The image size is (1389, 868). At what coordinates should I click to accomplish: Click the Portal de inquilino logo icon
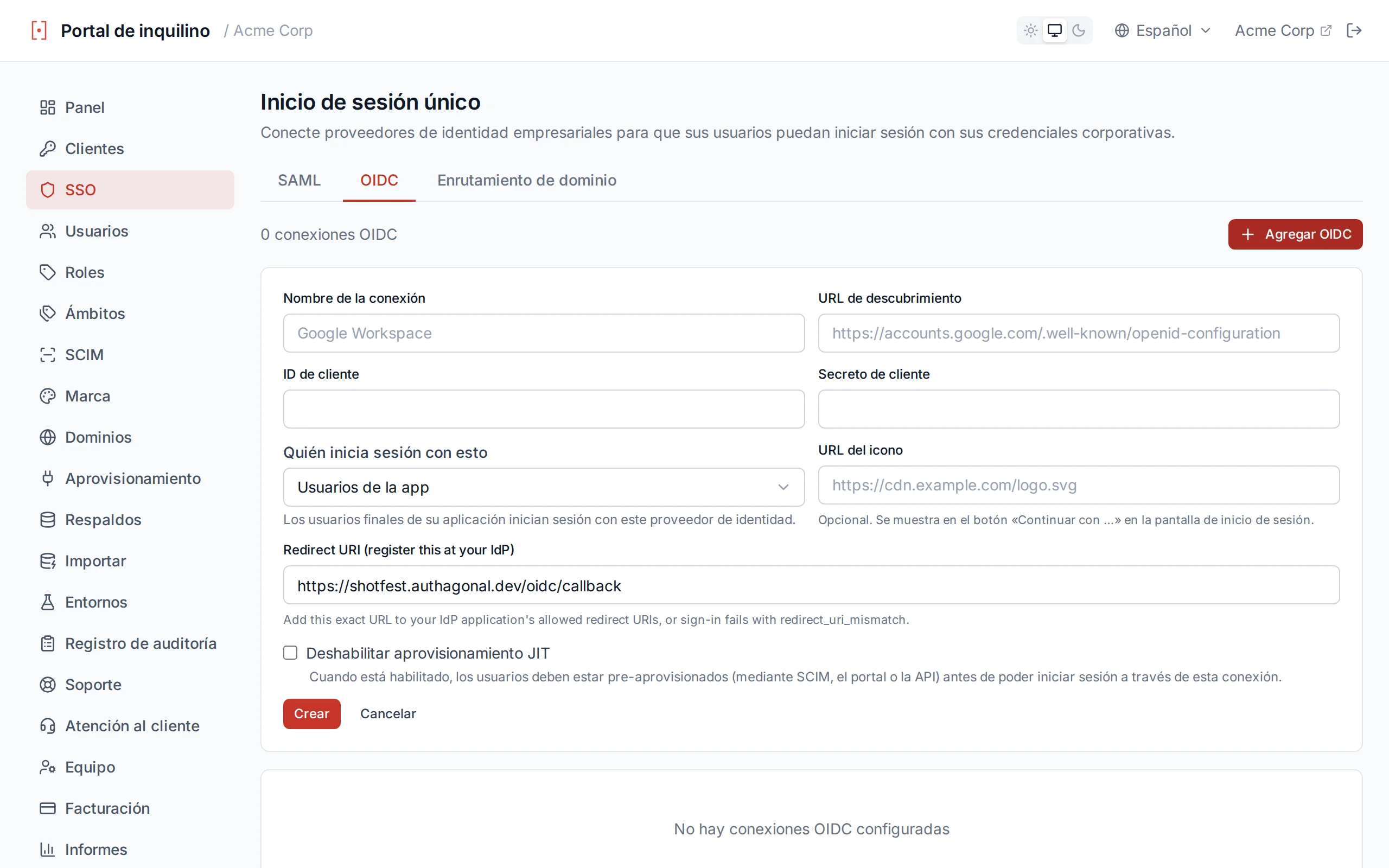pos(39,30)
